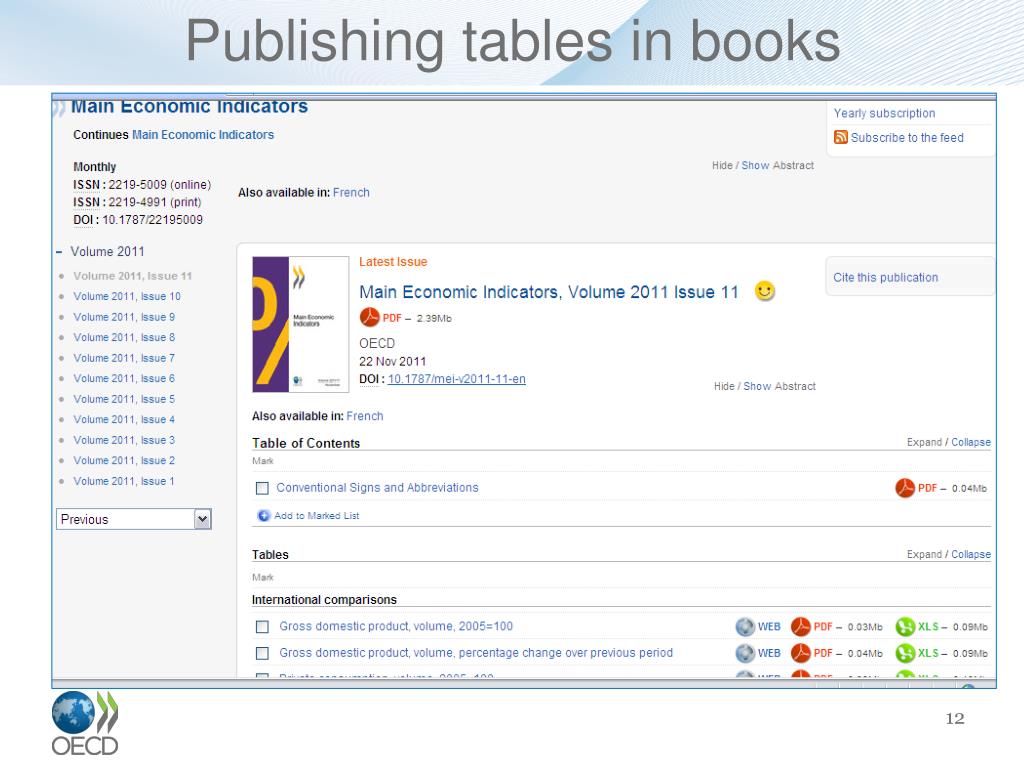Open WEB icon for GDP percentage change row
The image size is (1024, 768).
744,652
